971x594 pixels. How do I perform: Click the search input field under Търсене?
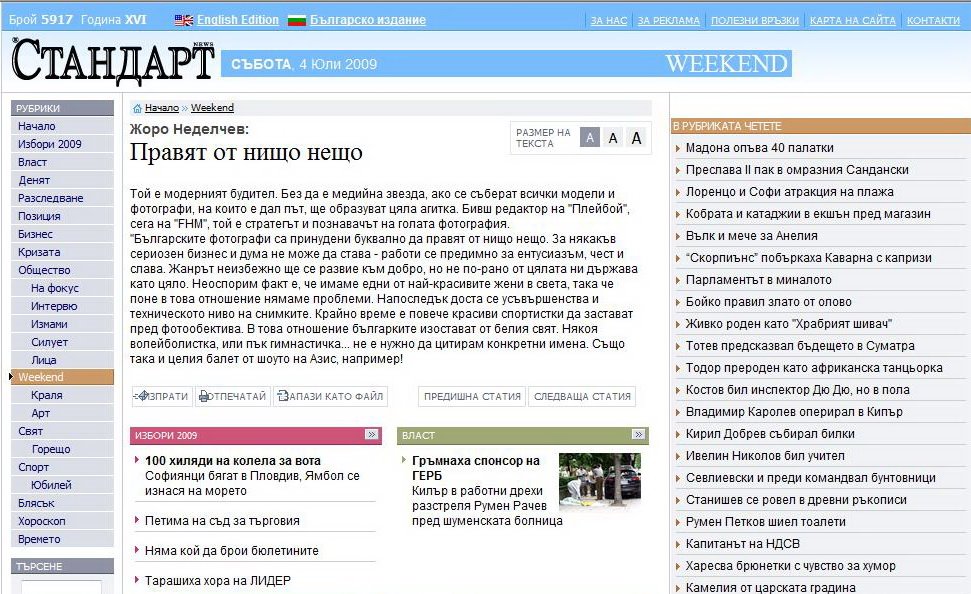[x=61, y=587]
